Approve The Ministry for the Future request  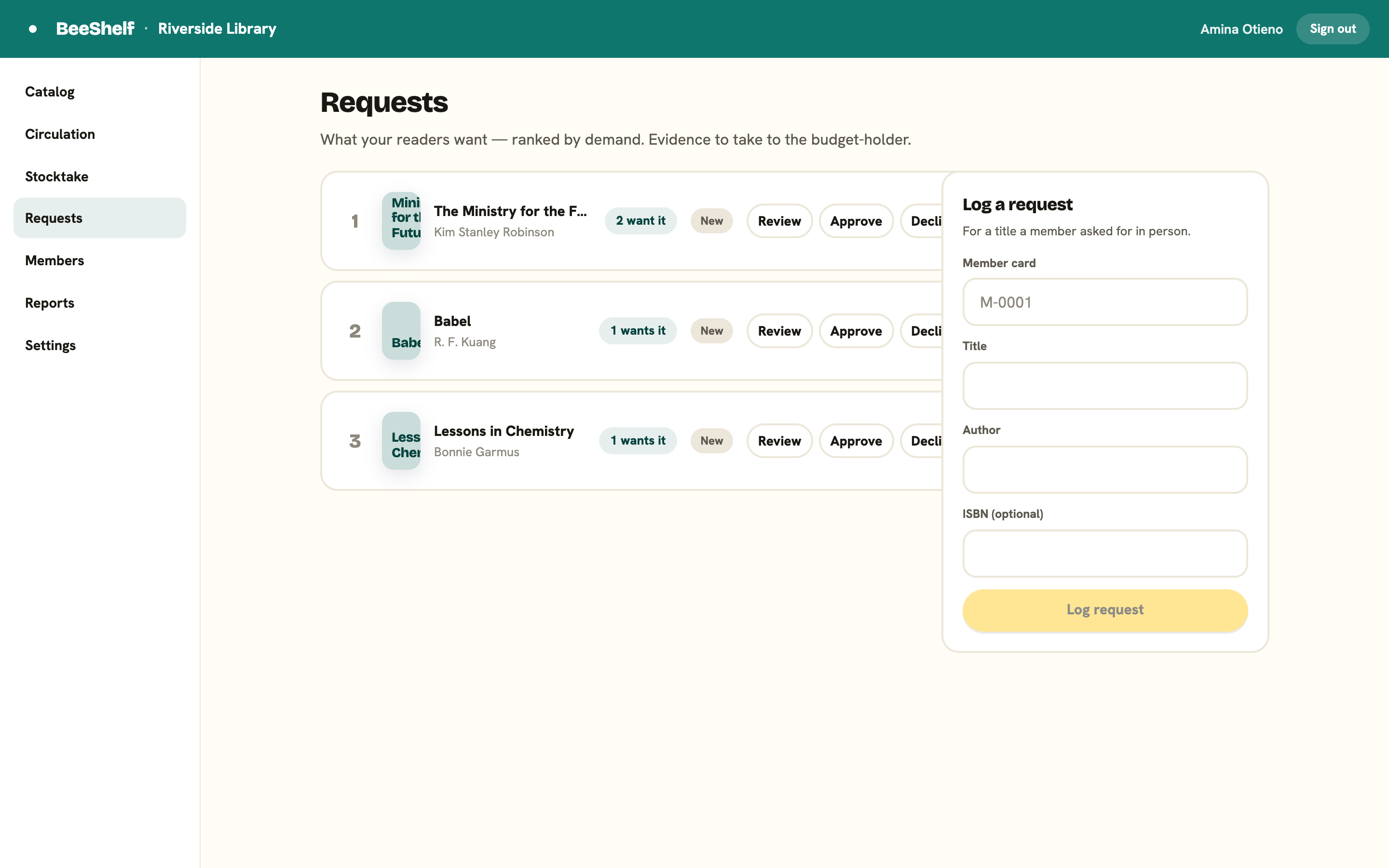click(x=856, y=221)
